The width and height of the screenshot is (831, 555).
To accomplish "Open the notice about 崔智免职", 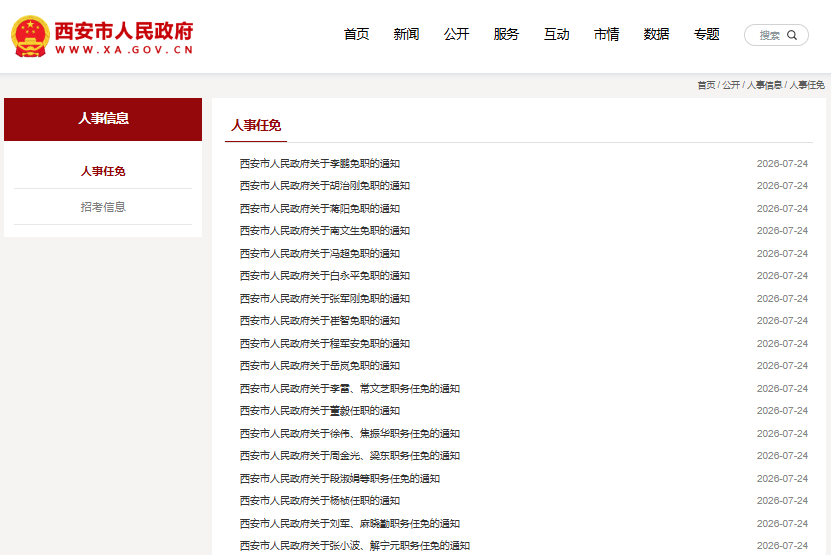I will click(320, 321).
